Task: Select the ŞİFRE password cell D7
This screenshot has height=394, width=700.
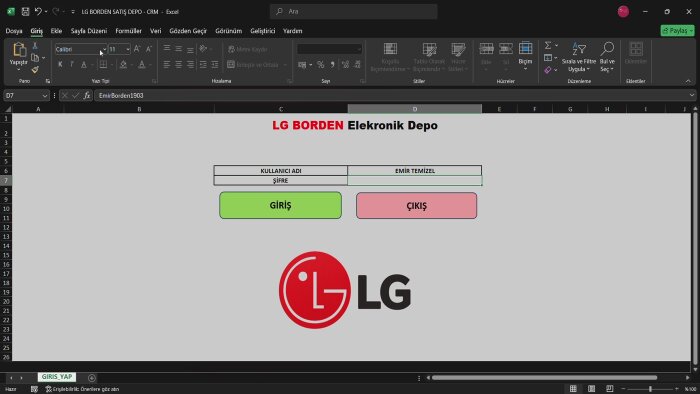Action: coord(415,181)
